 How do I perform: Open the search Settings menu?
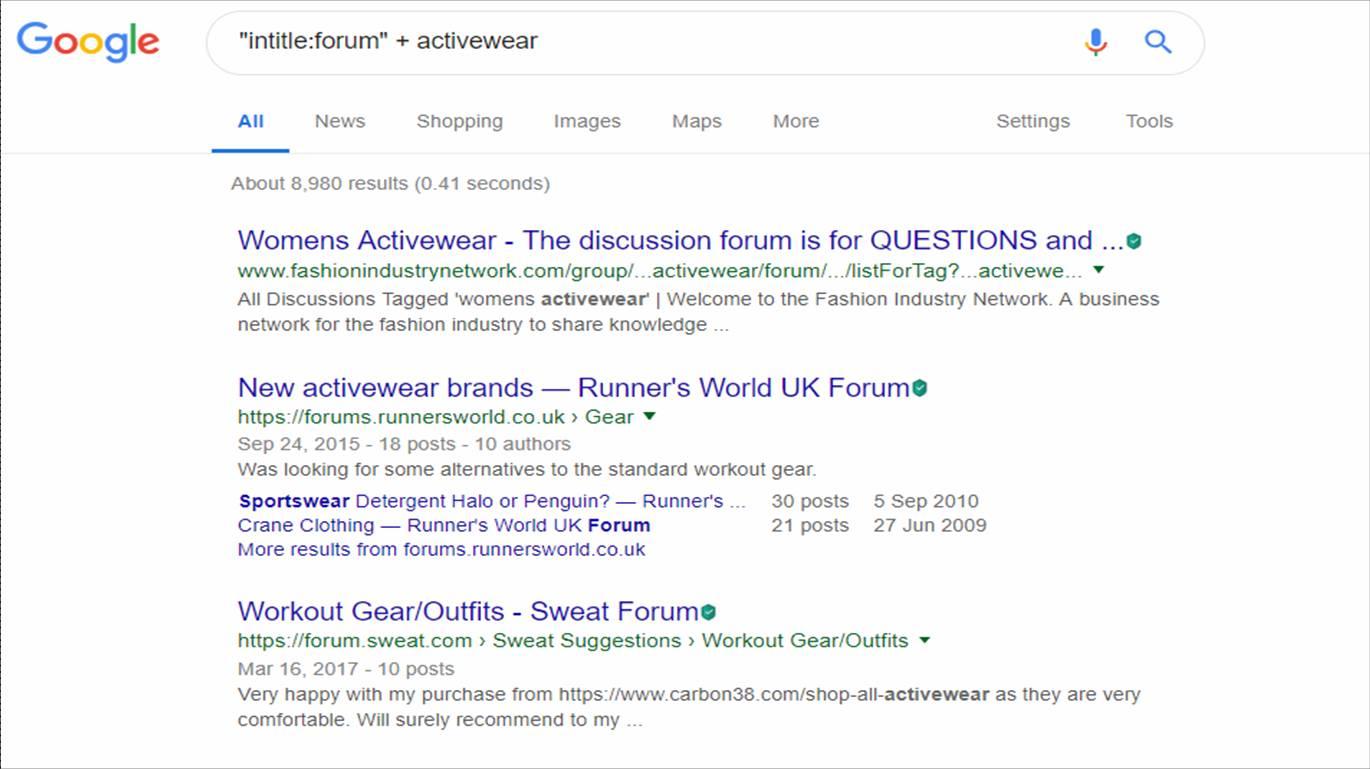pyautogui.click(x=1033, y=121)
